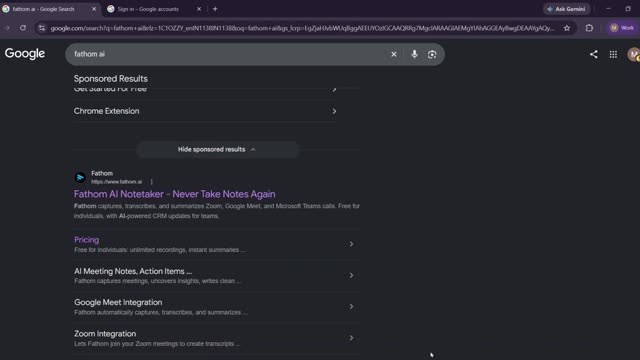
Task: Open AI Meeting Notes, Action Items sitelink
Action: [133, 271]
